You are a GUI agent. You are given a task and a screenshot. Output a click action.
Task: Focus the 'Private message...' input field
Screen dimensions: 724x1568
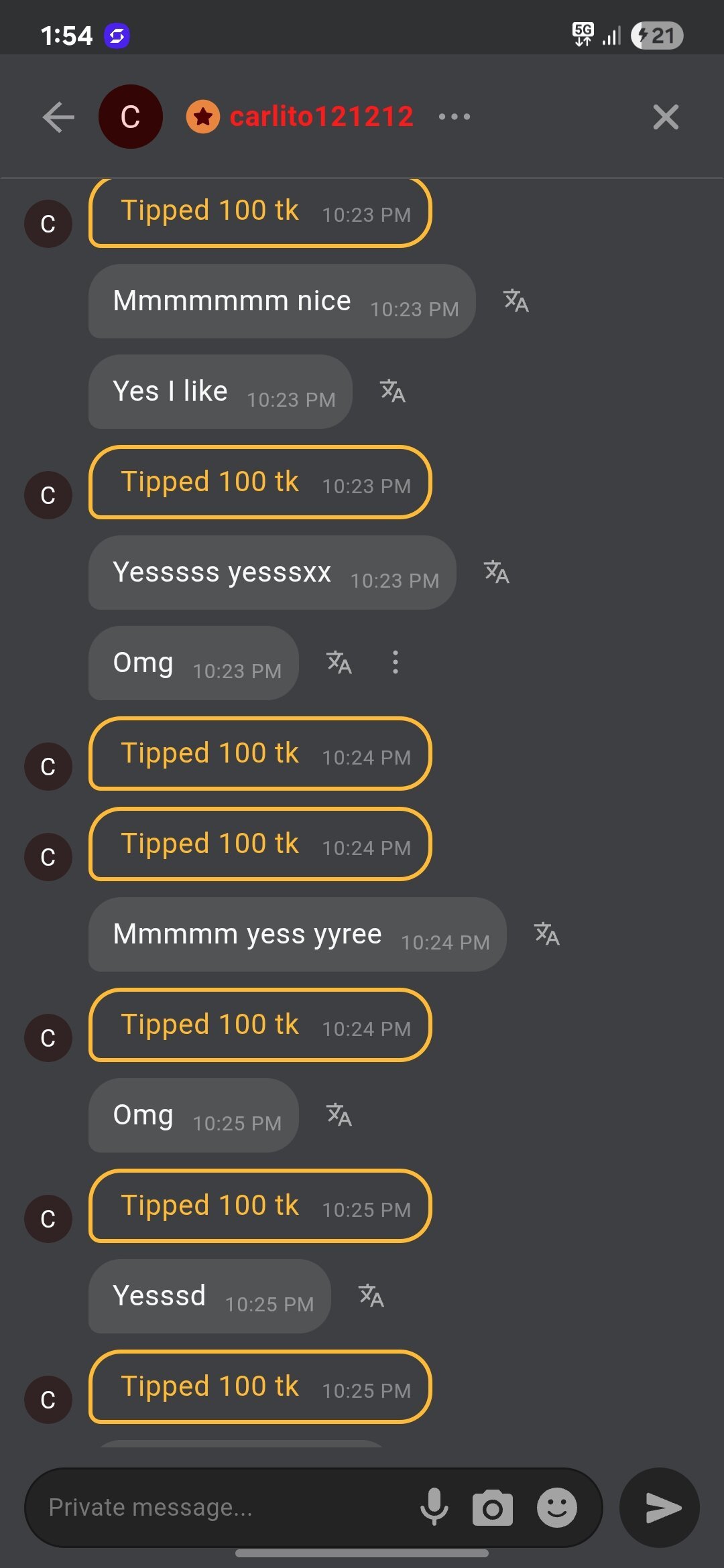click(221, 1508)
